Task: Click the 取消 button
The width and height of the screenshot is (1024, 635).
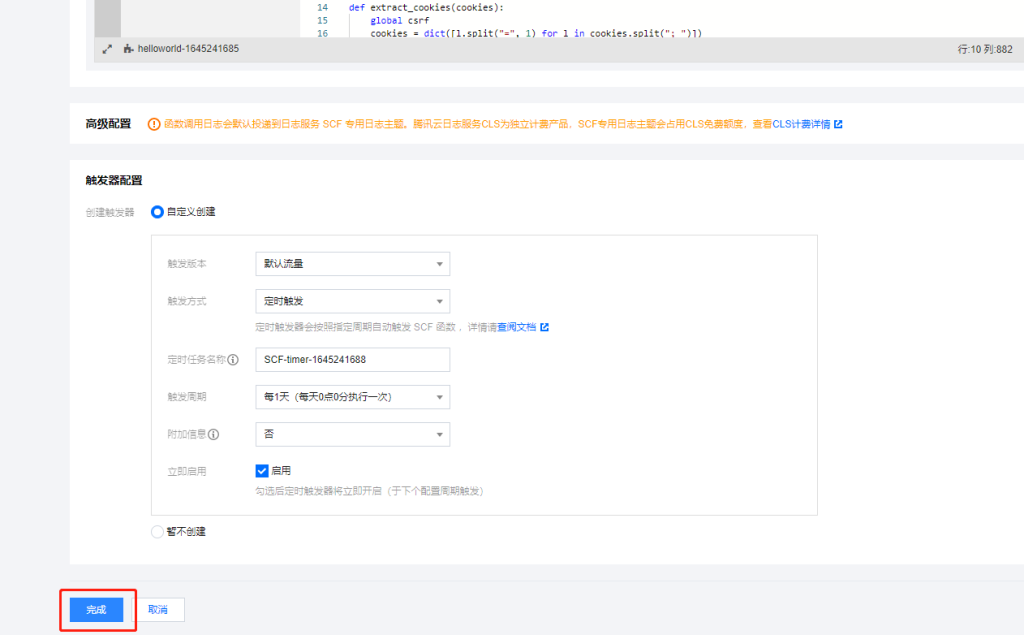Action: coord(158,610)
